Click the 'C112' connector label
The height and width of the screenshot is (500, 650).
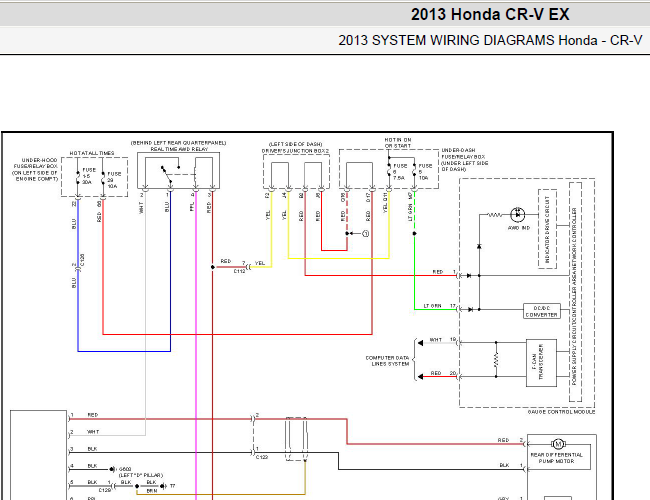tap(239, 272)
